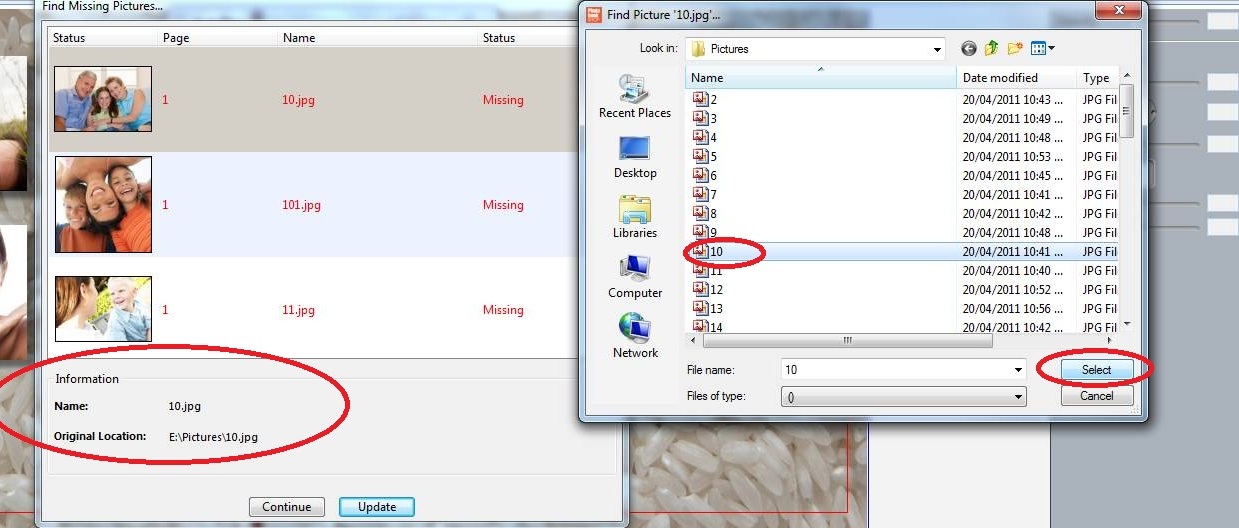1239x528 pixels.
Task: Open Libraries in places sidebar
Action: (x=635, y=217)
